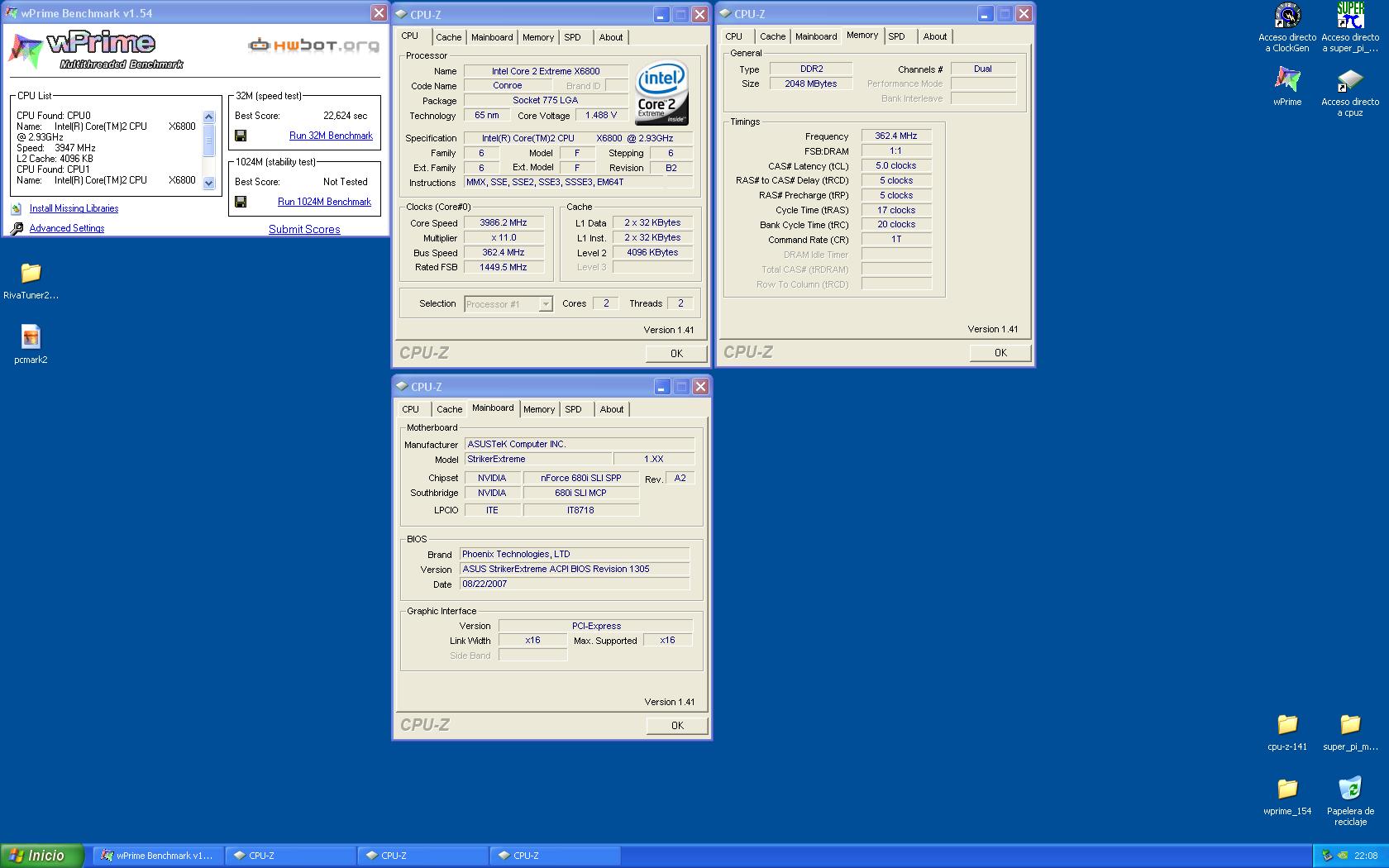The image size is (1389, 868).
Task: Click the Install Missing Libraries icon
Action: pos(17,209)
